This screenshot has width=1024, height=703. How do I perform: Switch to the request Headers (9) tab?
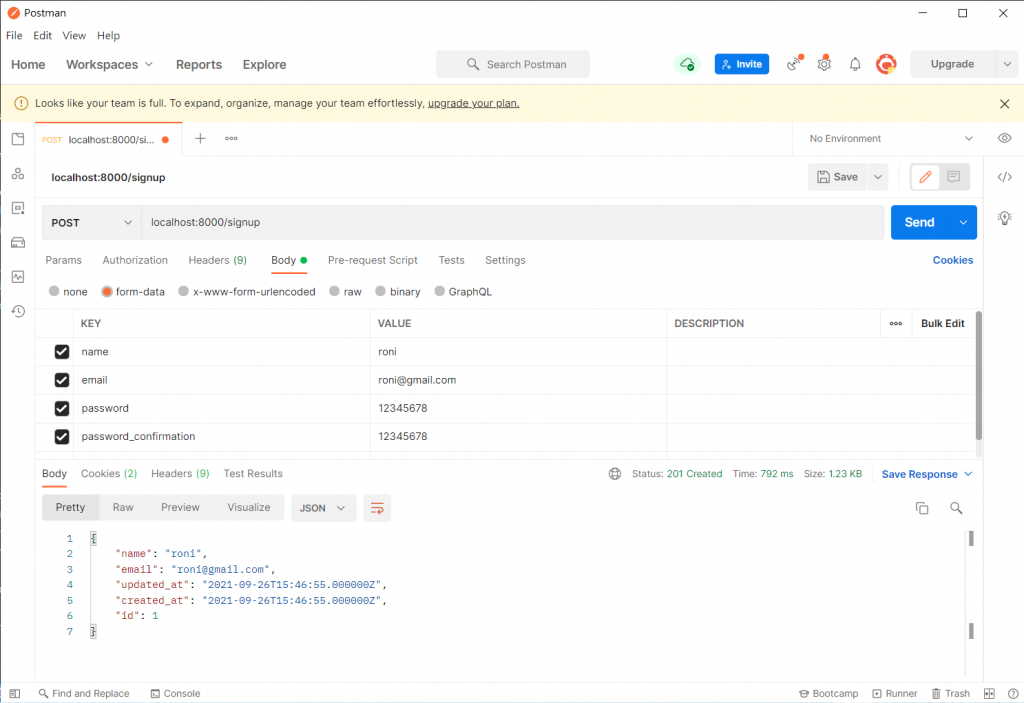[217, 260]
